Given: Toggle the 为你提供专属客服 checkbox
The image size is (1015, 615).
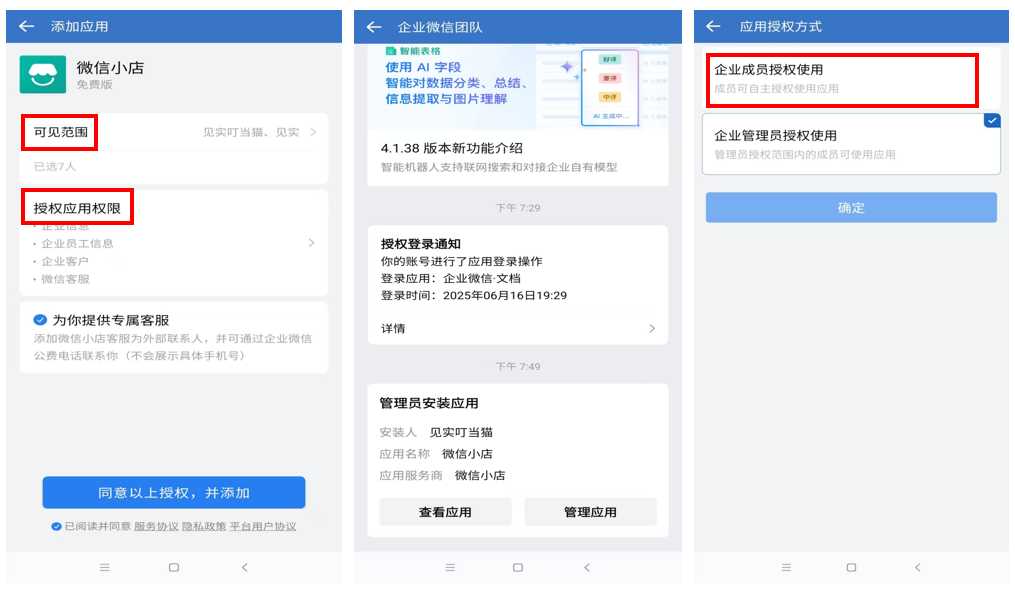Looking at the screenshot, I should [x=40, y=320].
